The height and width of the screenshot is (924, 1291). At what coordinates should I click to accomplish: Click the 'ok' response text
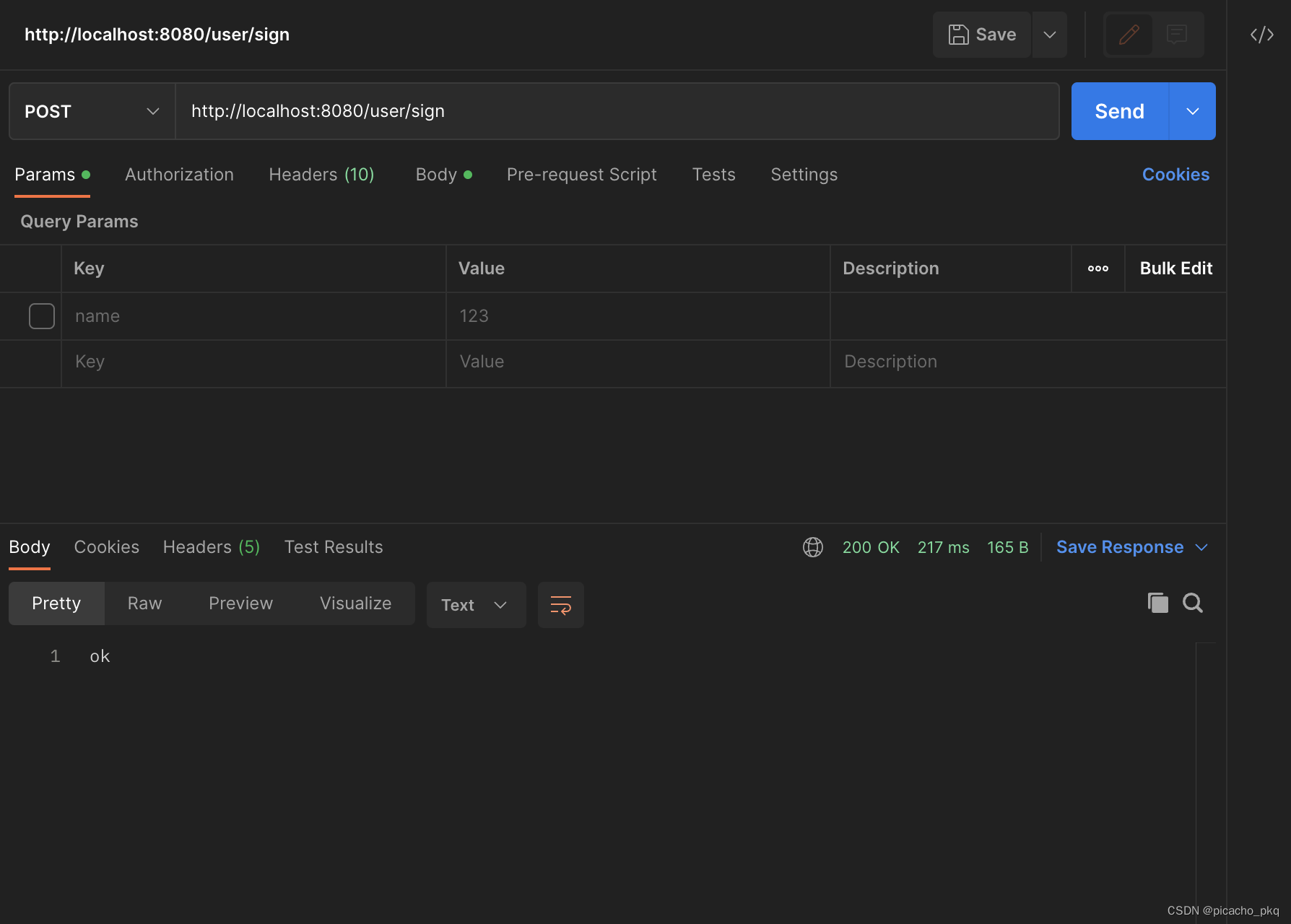pyautogui.click(x=100, y=656)
